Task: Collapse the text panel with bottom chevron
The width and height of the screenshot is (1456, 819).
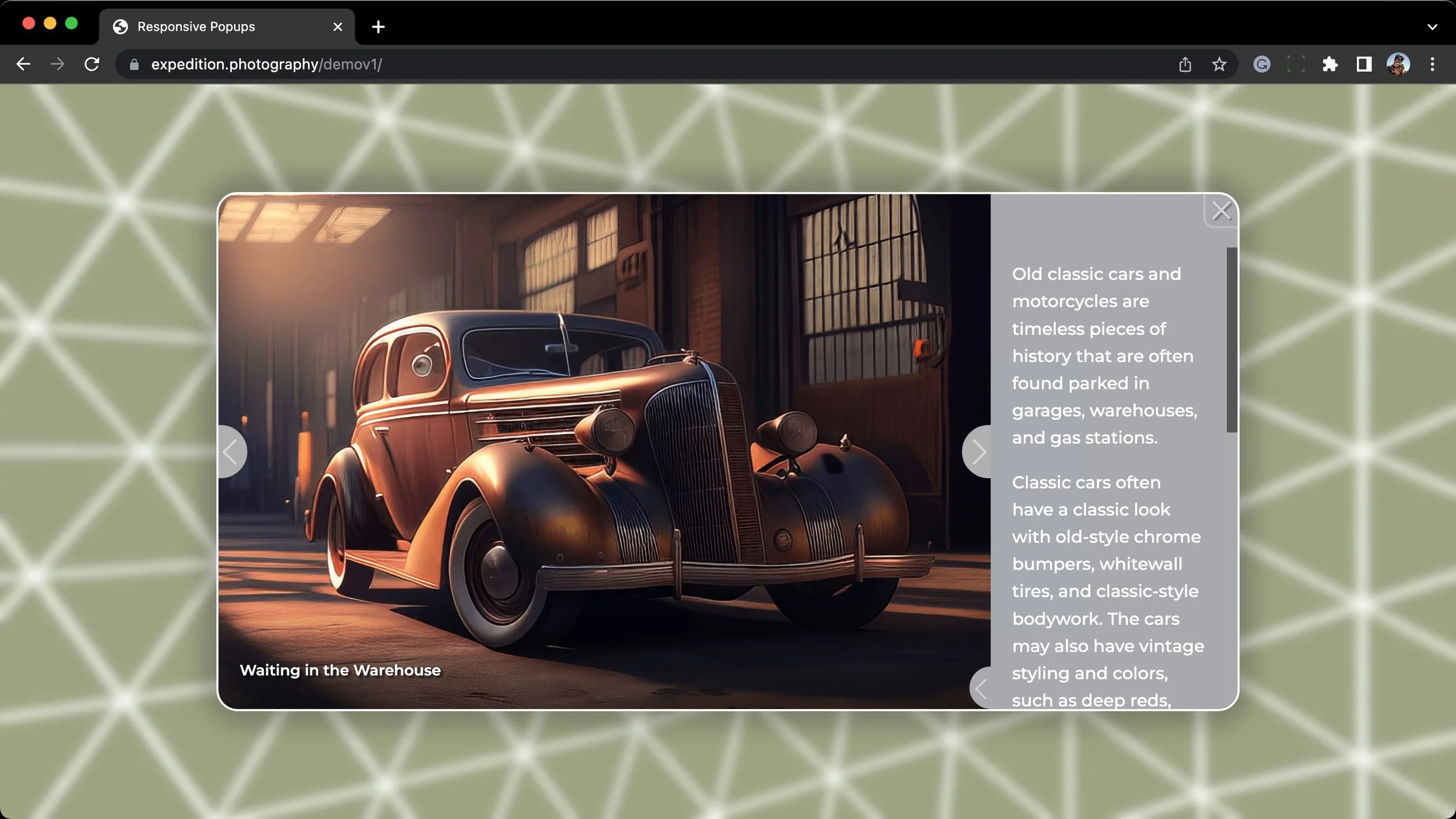Action: click(x=981, y=689)
